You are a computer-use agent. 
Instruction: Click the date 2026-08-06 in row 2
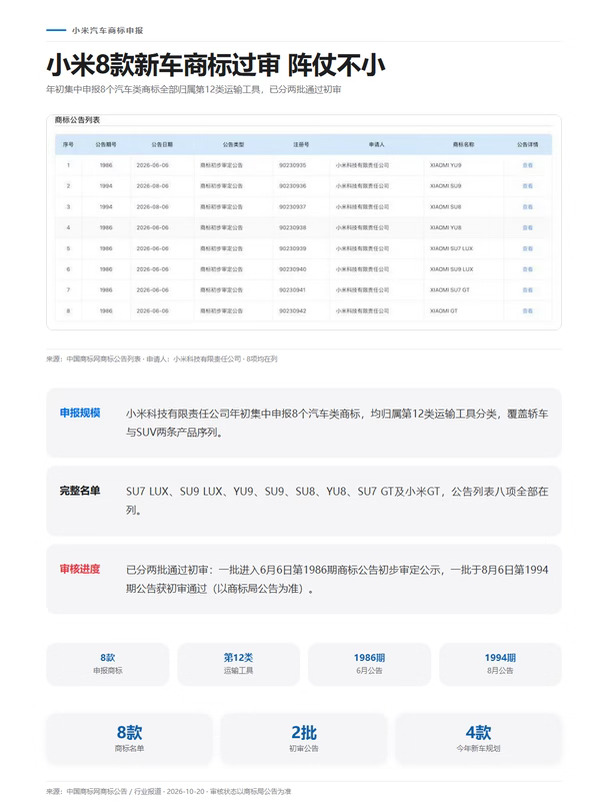pos(152,186)
